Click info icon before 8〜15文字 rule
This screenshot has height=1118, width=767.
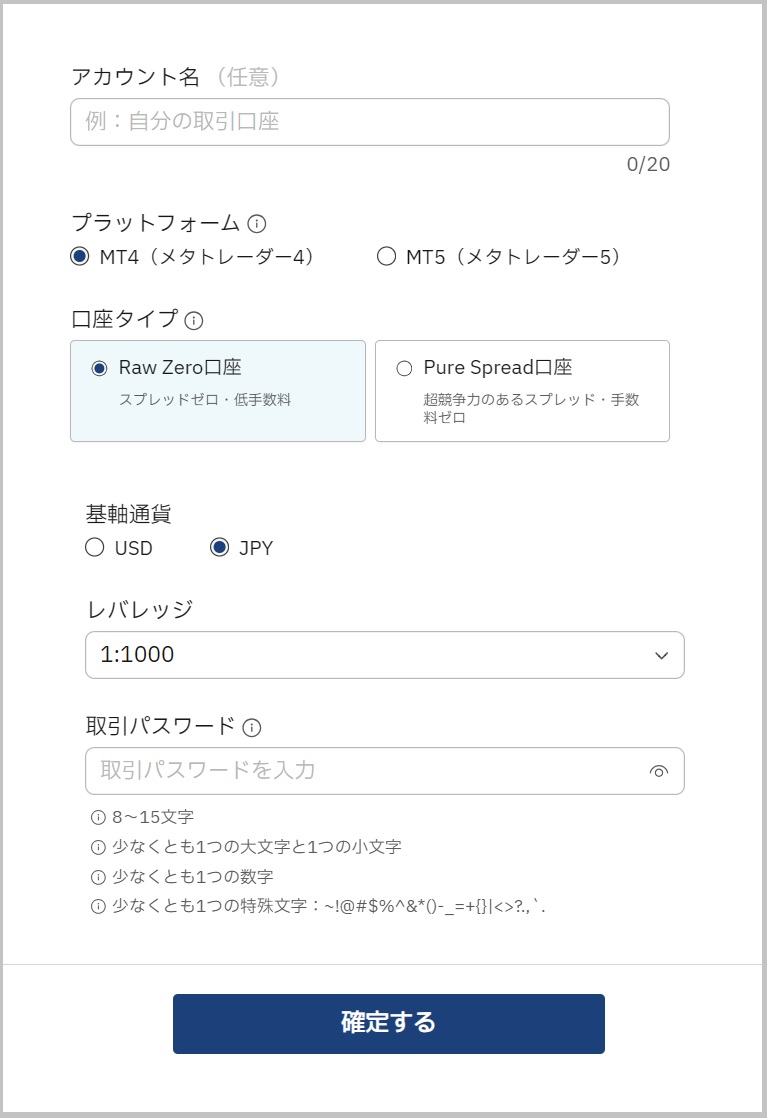(98, 817)
